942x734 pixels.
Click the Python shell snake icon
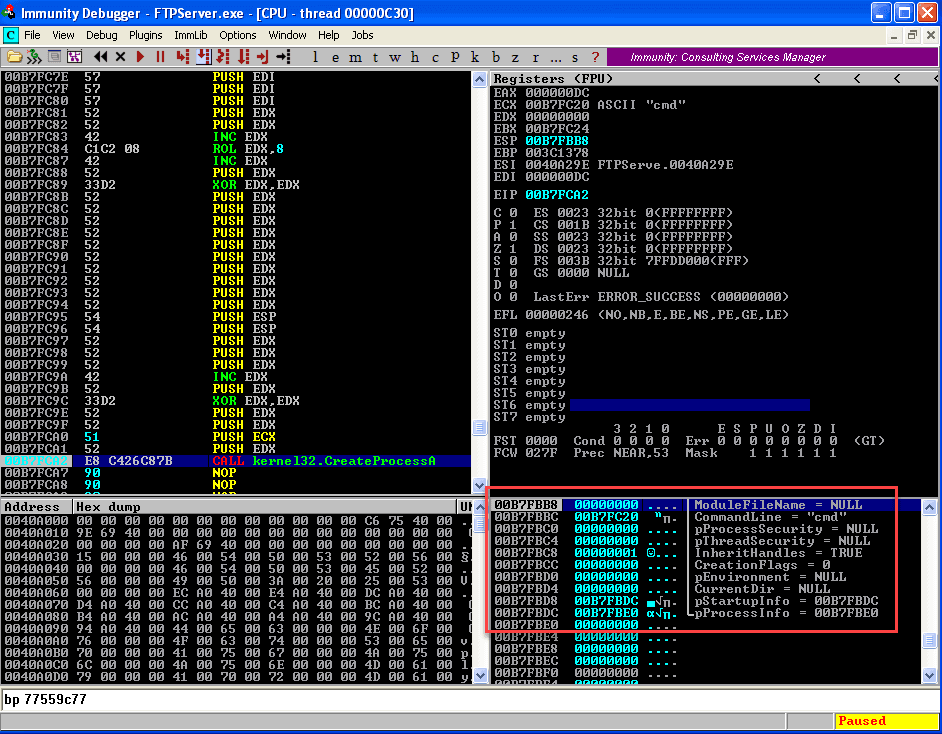(34, 57)
